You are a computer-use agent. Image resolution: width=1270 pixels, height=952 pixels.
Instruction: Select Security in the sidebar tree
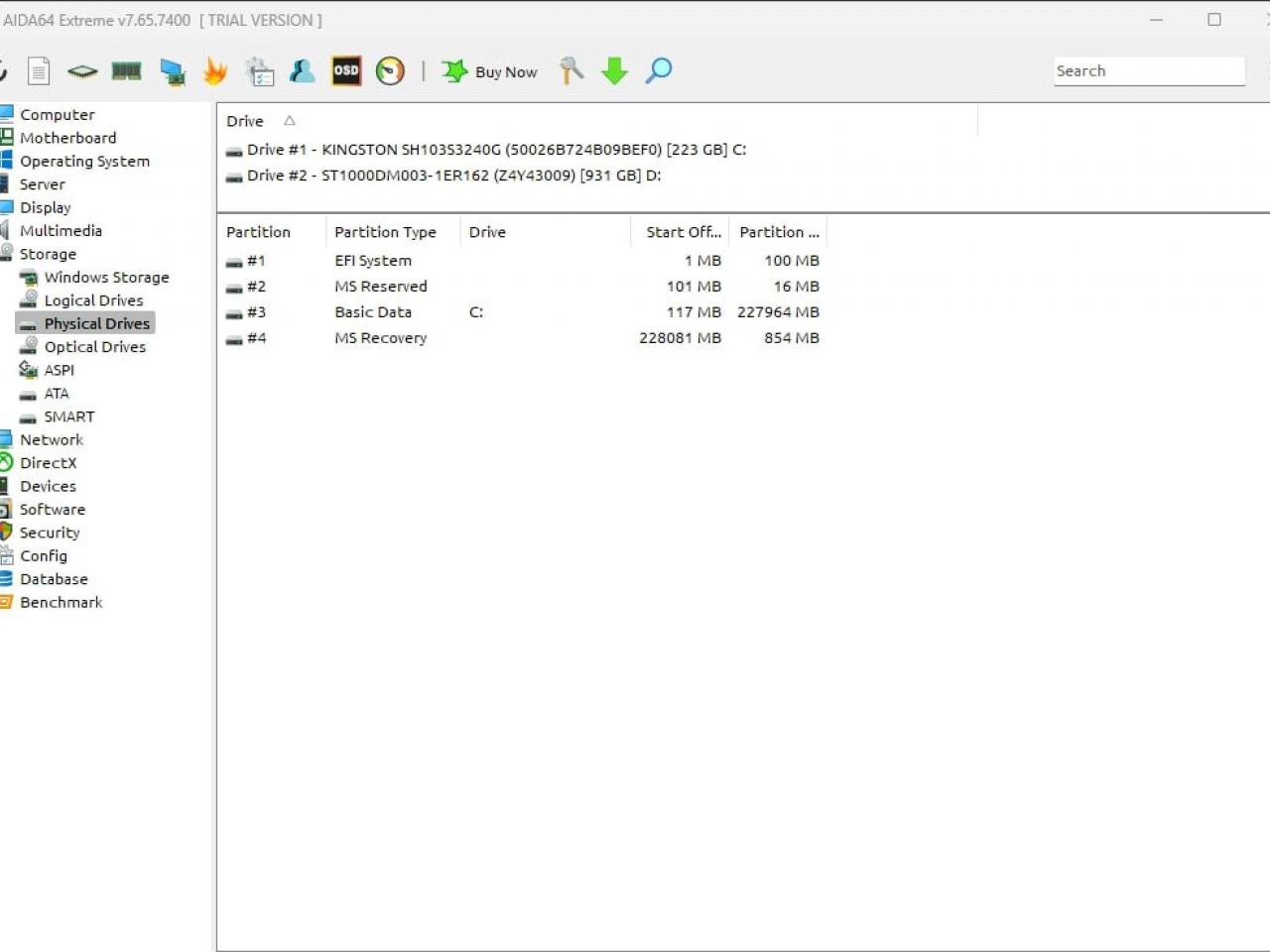coord(49,533)
